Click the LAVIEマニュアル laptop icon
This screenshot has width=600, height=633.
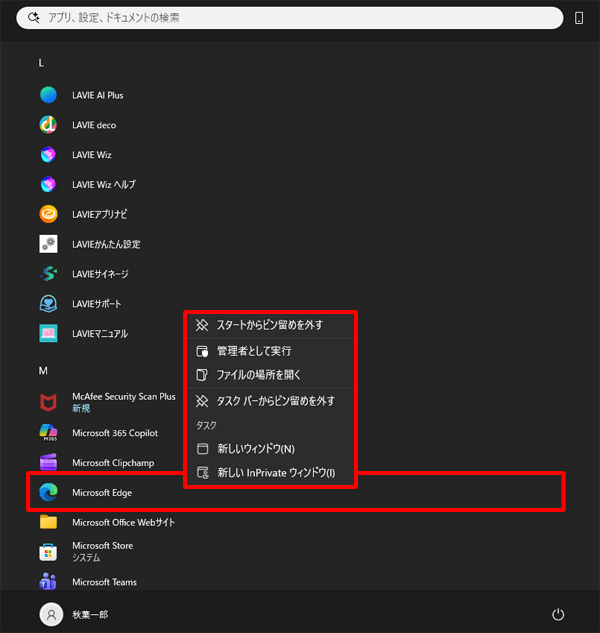coord(48,333)
